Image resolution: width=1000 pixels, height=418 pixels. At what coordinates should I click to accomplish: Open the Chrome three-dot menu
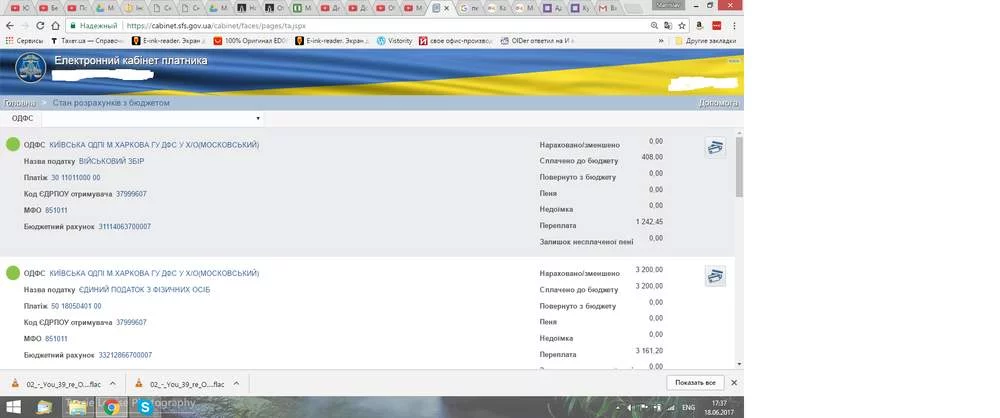click(734, 26)
